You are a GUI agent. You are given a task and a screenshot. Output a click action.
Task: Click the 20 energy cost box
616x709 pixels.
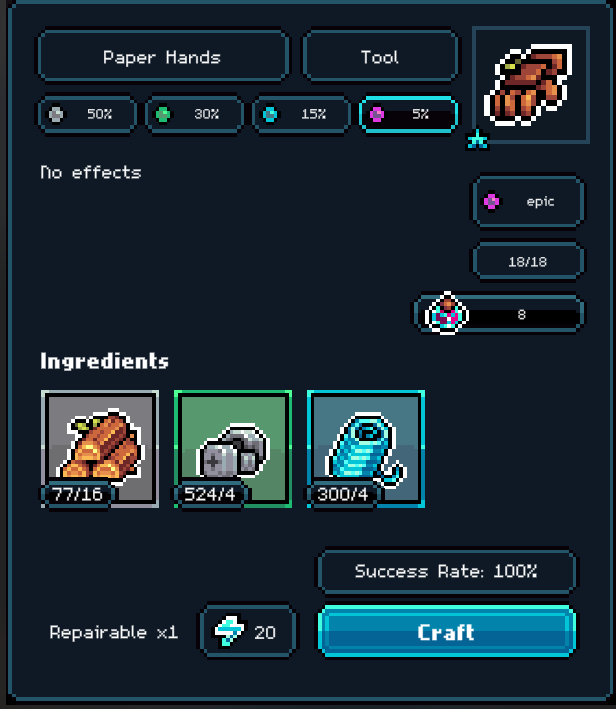248,631
